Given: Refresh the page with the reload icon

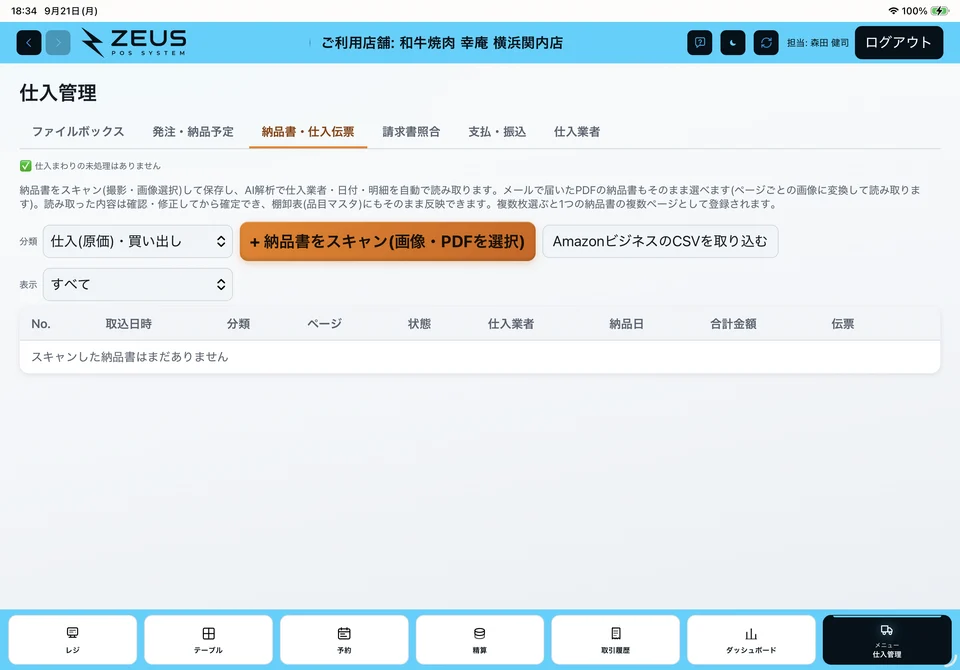Looking at the screenshot, I should pos(766,43).
